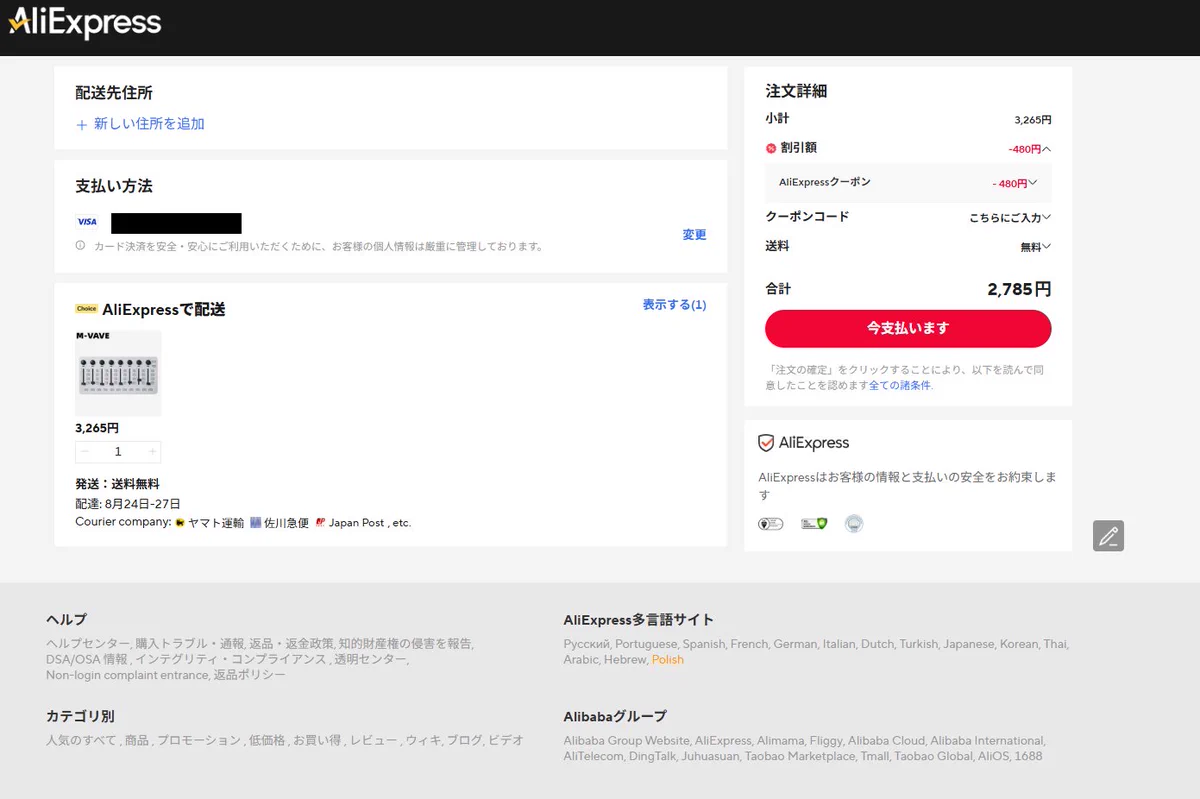Open Tmall footer link
Viewport: 1200px width, 799px height.
click(x=875, y=757)
